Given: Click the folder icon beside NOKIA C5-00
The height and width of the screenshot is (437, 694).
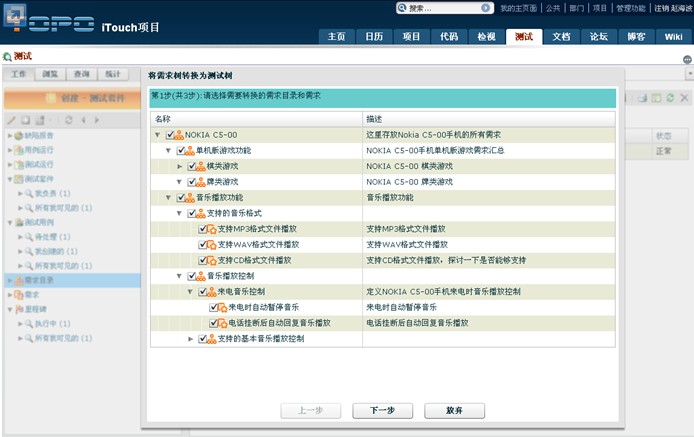Looking at the screenshot, I should coord(179,135).
